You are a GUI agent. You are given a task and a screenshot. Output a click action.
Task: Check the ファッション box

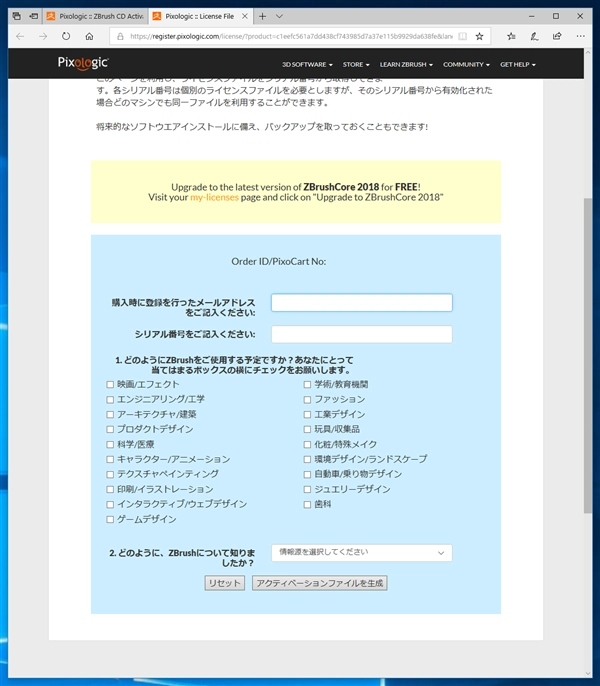pos(307,400)
